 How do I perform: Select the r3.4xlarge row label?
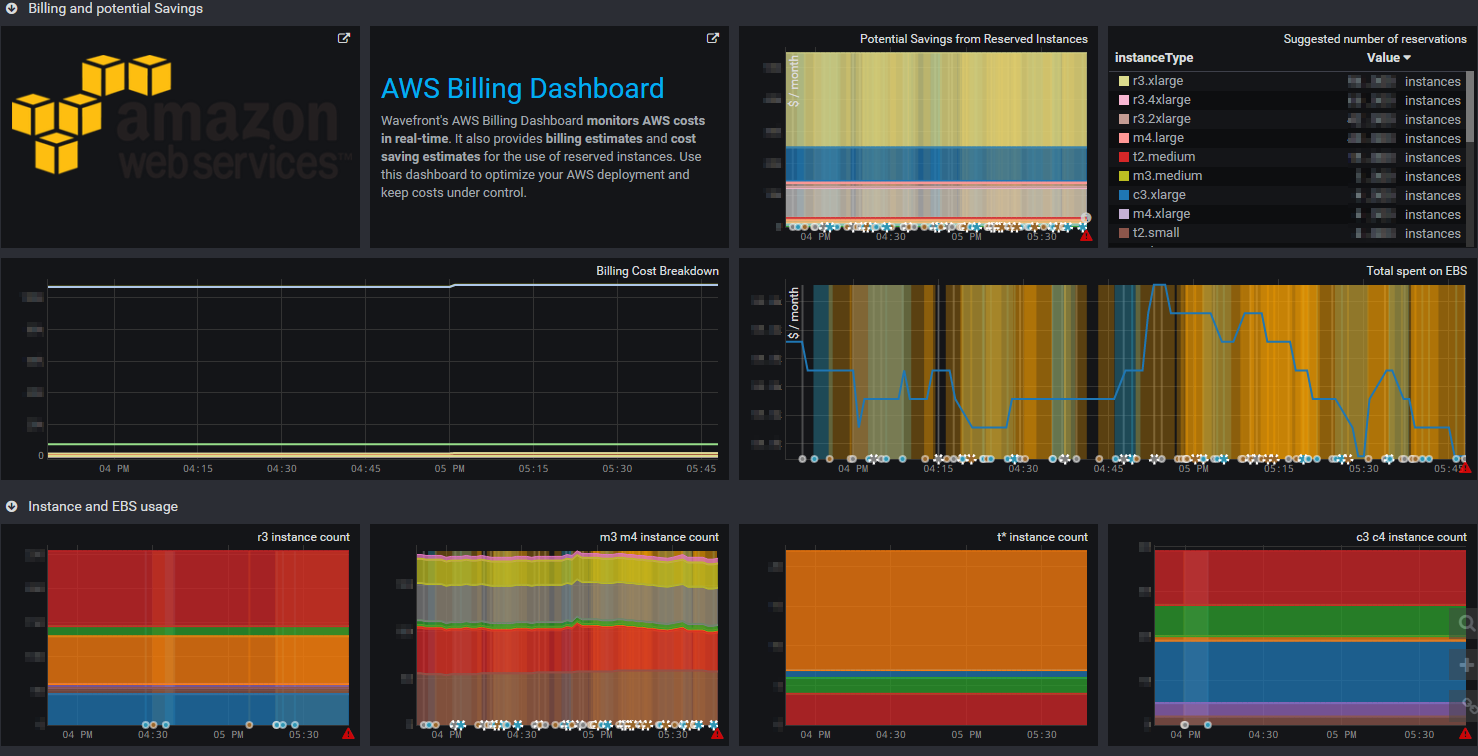[1161, 100]
